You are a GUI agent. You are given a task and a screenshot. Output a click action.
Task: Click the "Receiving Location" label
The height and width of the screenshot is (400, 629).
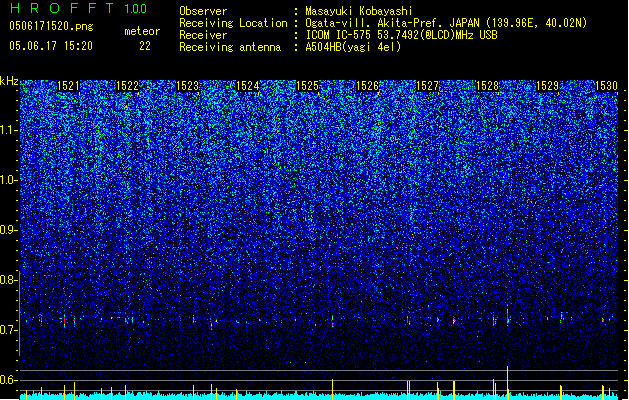pos(233,23)
